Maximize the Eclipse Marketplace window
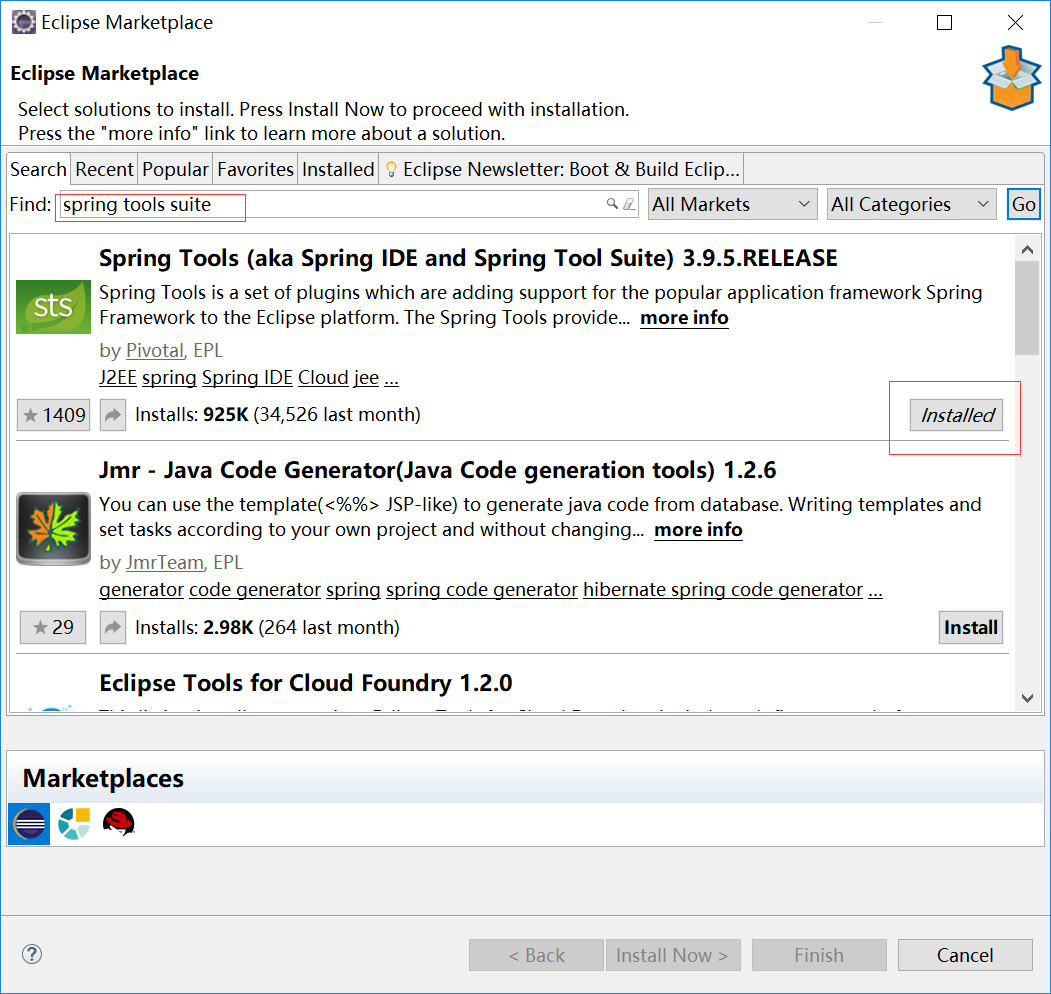1051x994 pixels. coord(944,22)
